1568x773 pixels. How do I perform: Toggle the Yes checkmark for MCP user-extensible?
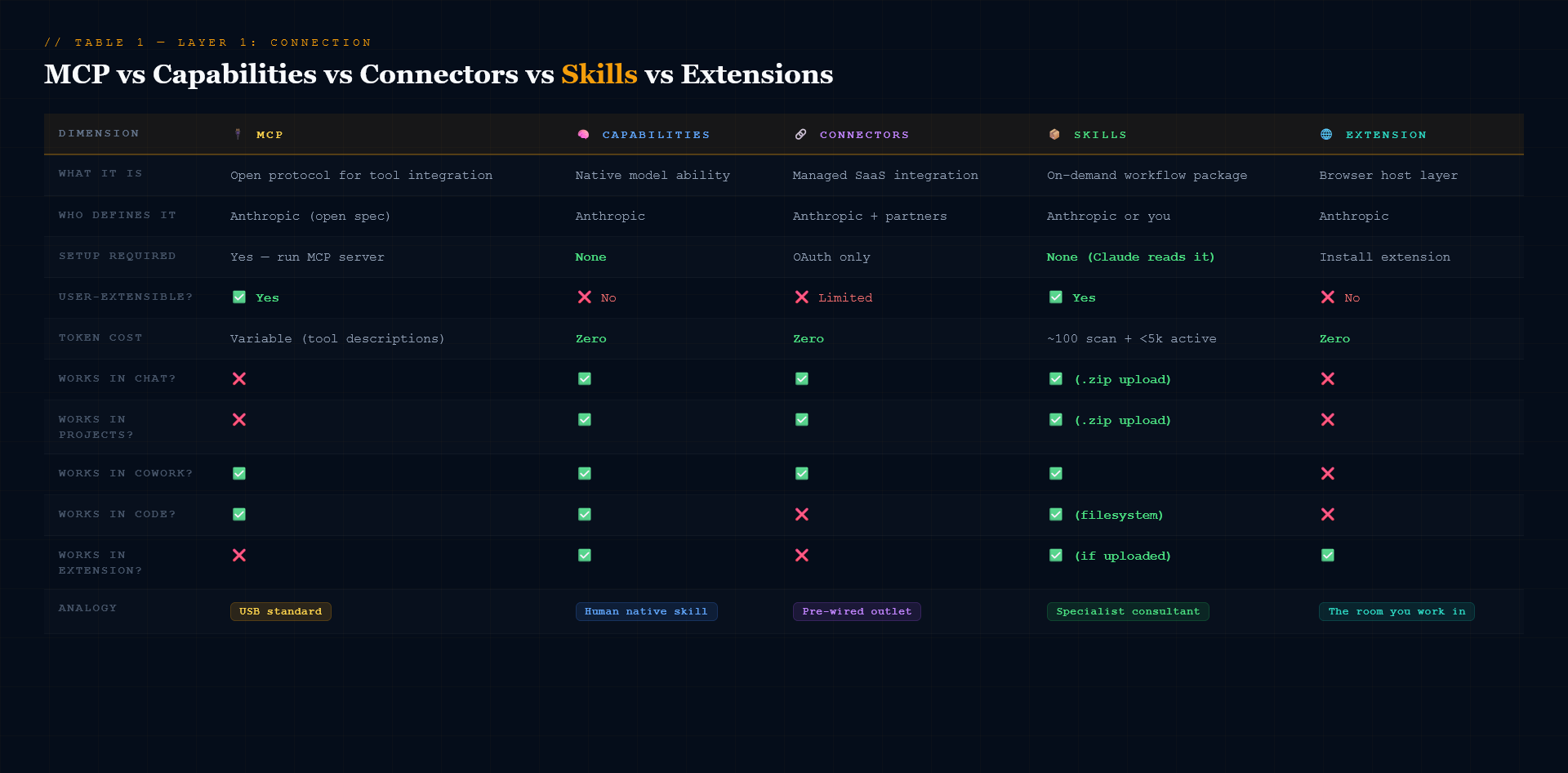(x=238, y=297)
